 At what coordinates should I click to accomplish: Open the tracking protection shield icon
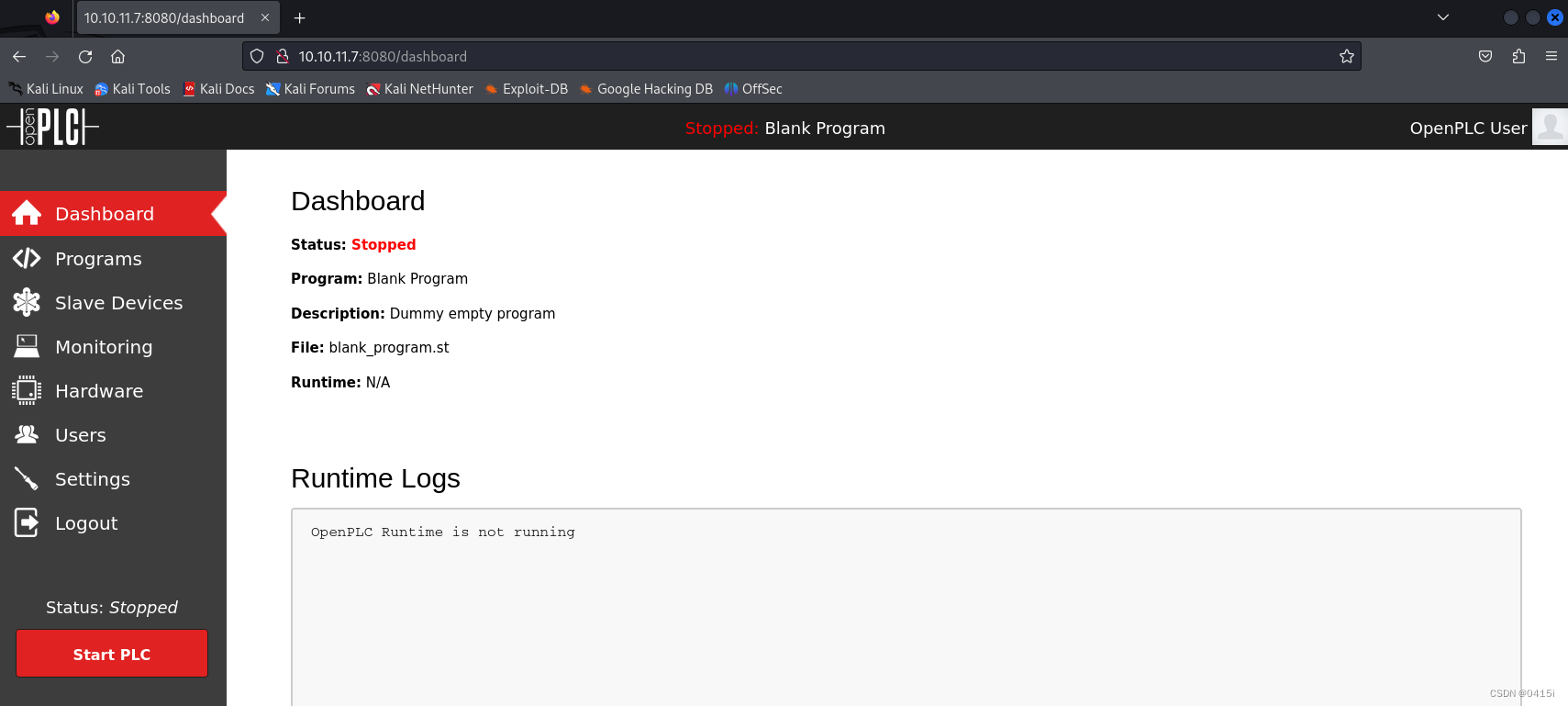click(257, 56)
